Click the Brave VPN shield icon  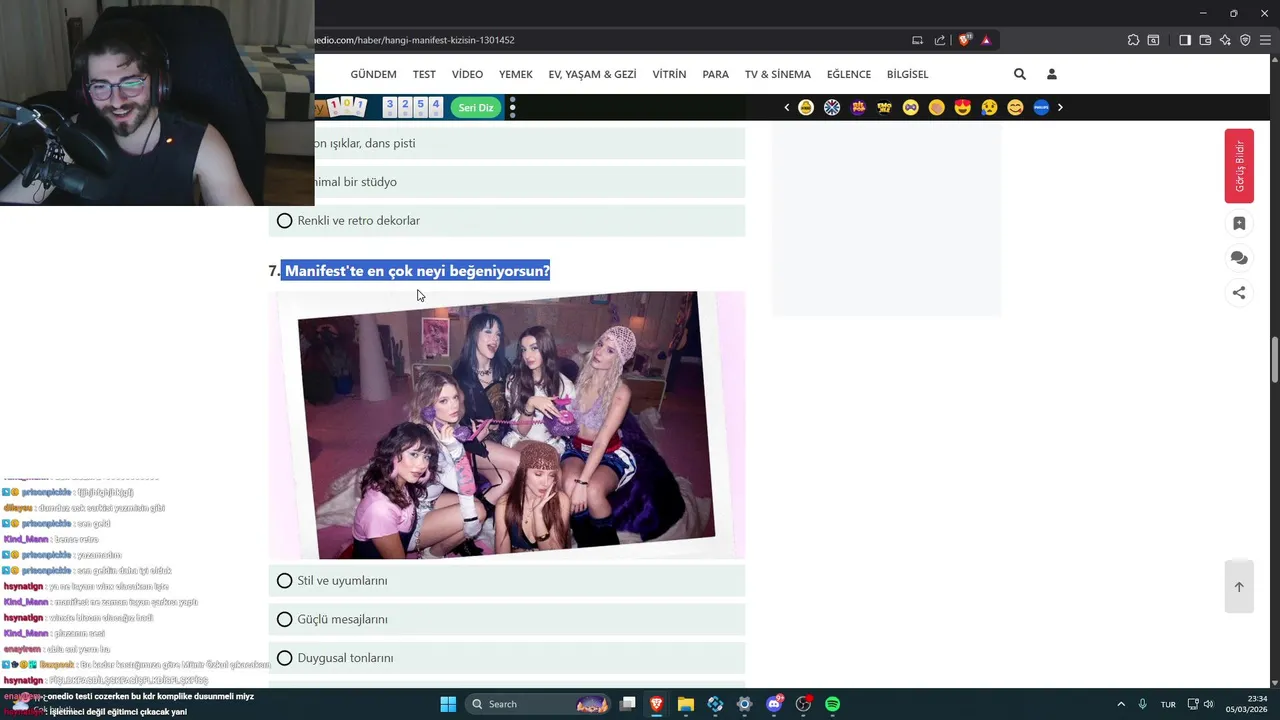(x=1245, y=40)
